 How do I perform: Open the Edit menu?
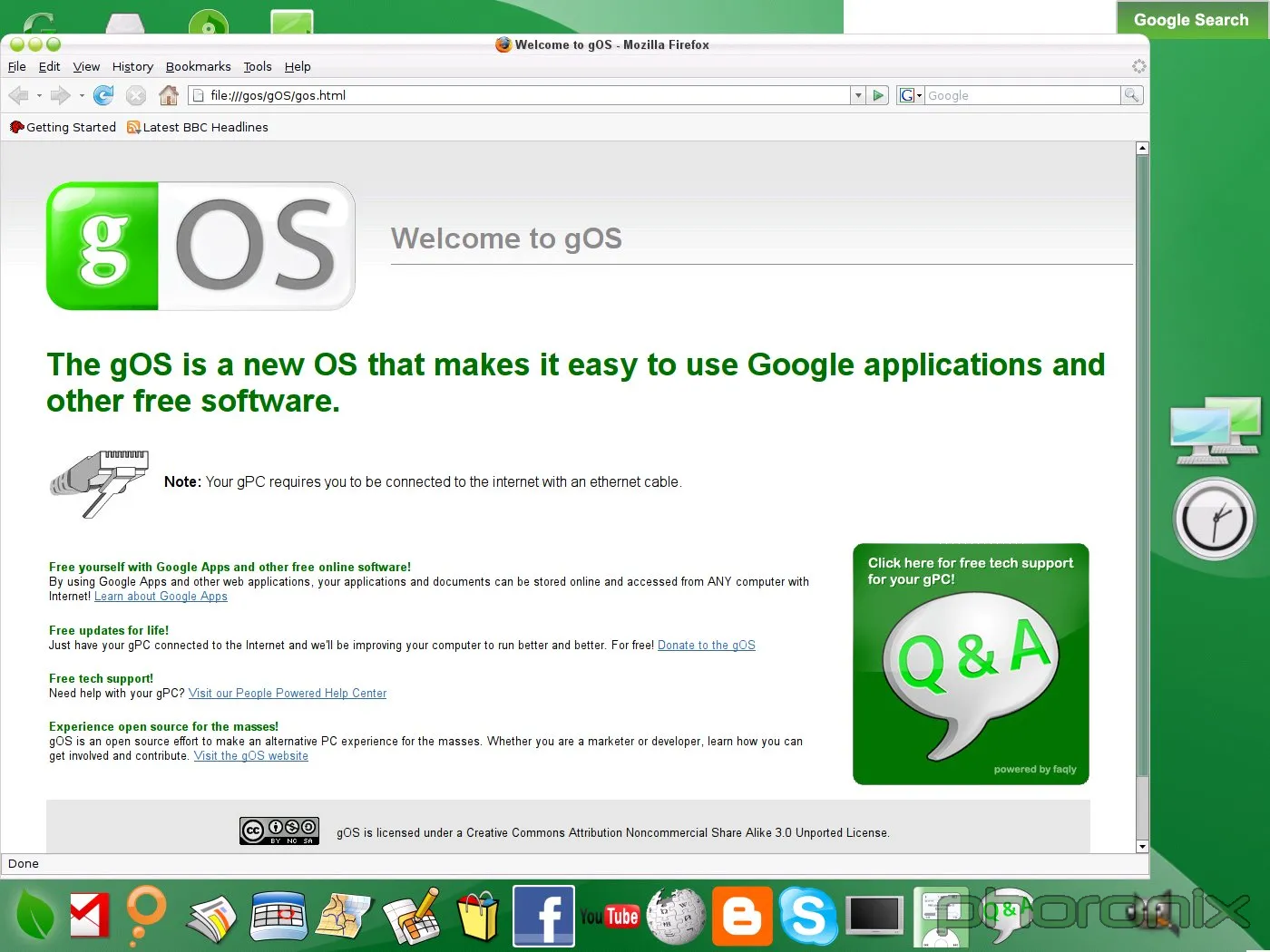click(x=49, y=66)
